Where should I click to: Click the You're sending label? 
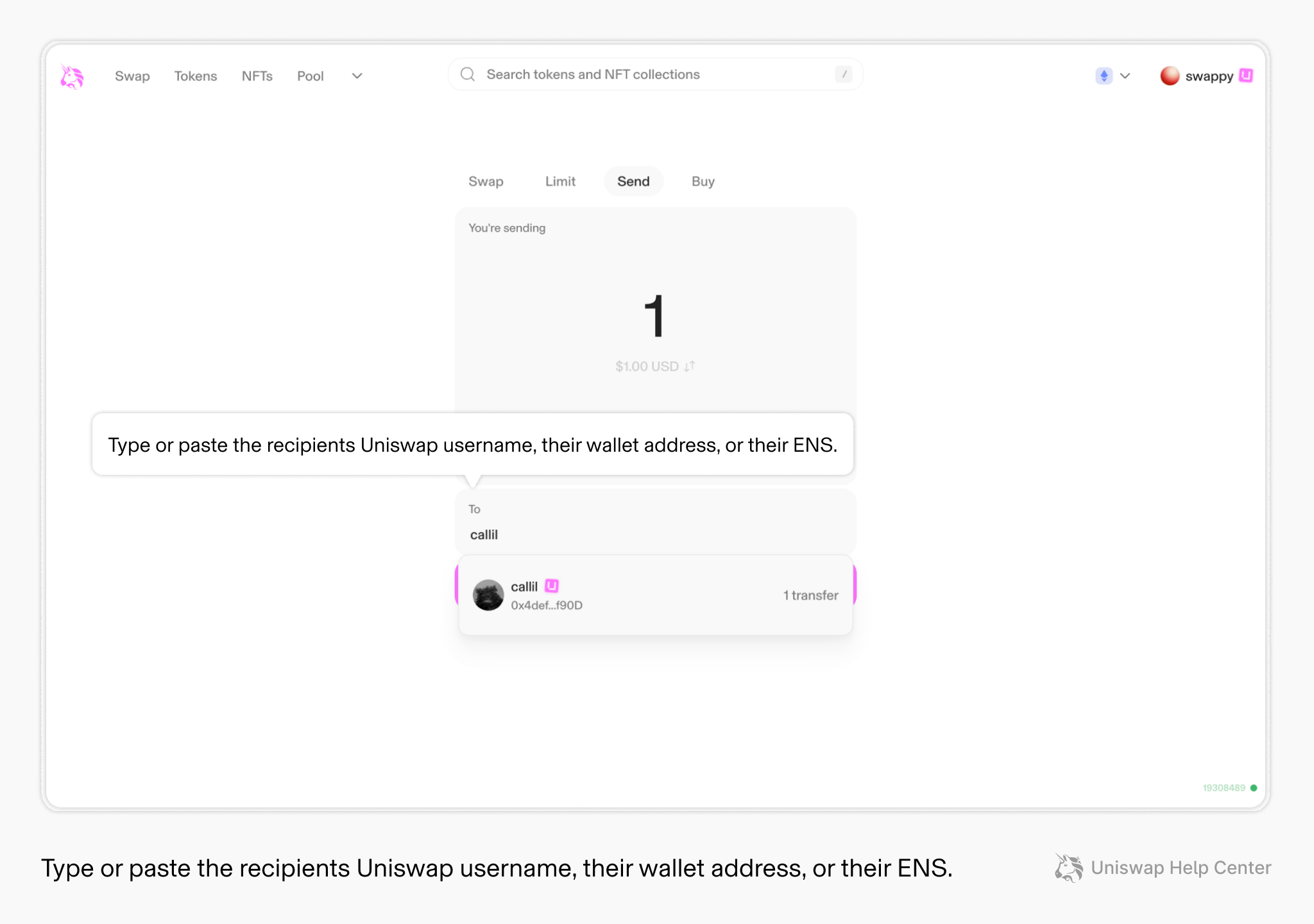click(x=507, y=228)
